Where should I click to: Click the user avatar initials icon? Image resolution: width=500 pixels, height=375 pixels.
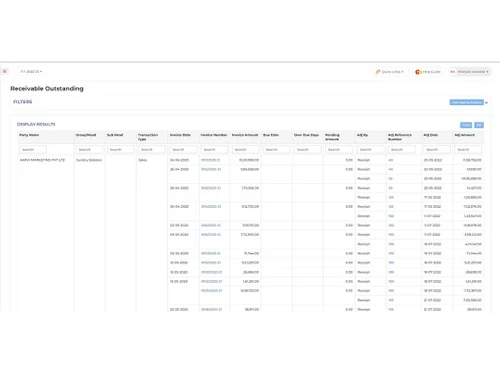(x=453, y=72)
